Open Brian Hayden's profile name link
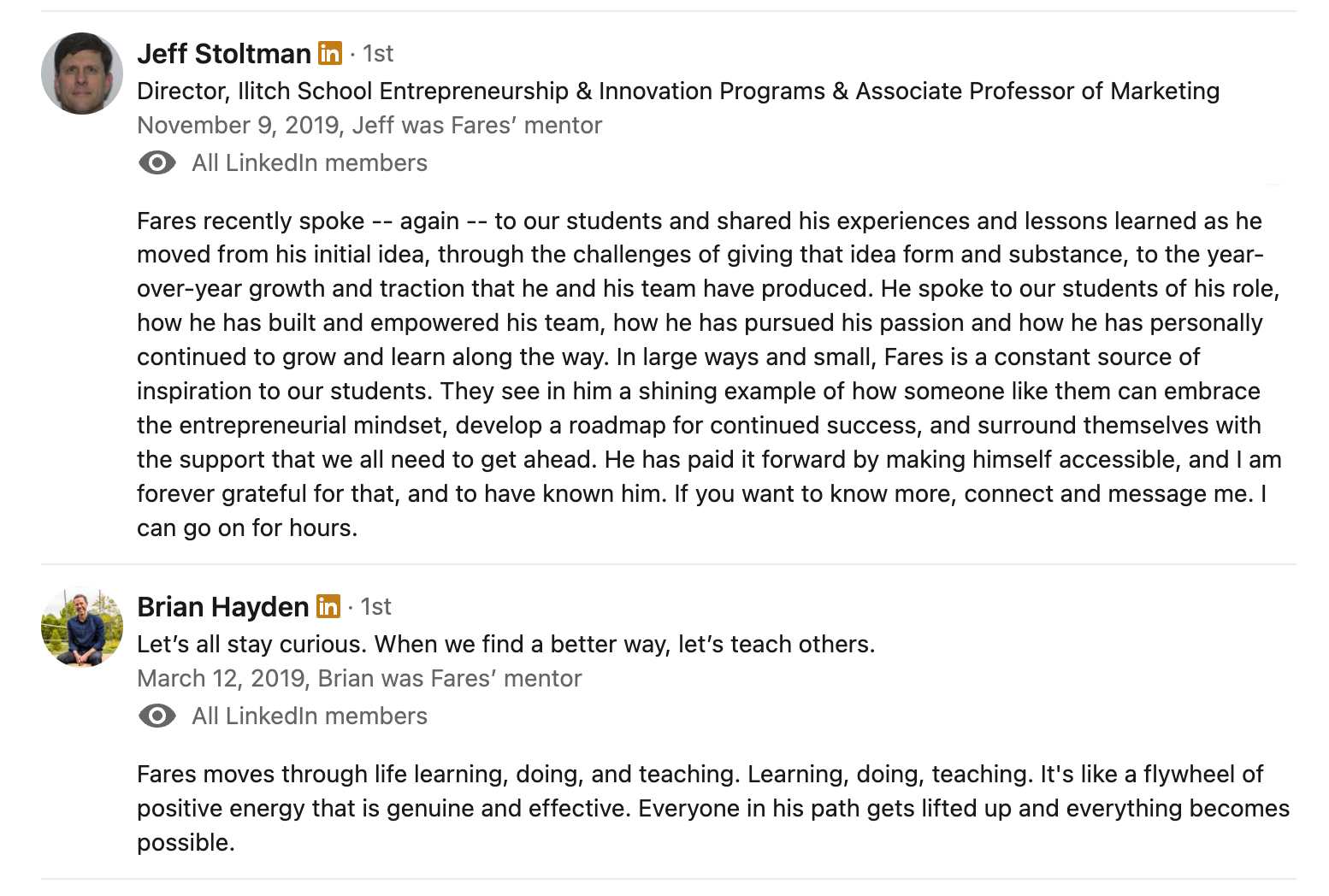Image resolution: width=1329 pixels, height=896 pixels. pyautogui.click(x=222, y=607)
